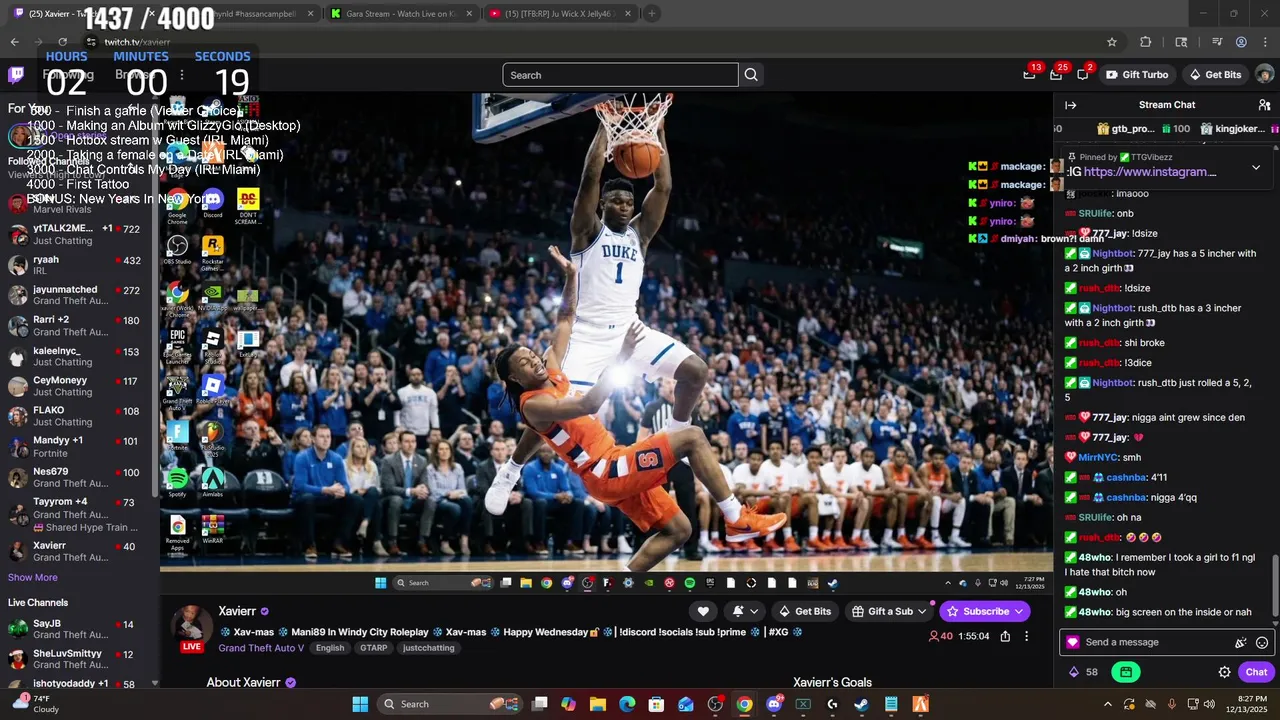Open Discord from Windows taskbar
Image resolution: width=1280 pixels, height=720 pixels.
[774, 704]
